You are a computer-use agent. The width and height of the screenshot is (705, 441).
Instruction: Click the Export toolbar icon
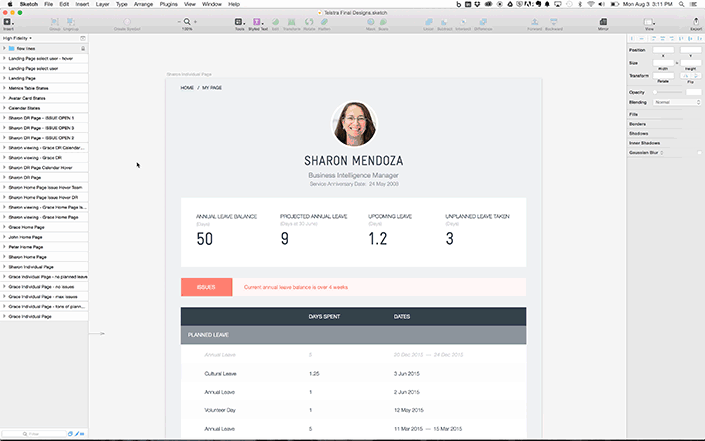tap(696, 22)
